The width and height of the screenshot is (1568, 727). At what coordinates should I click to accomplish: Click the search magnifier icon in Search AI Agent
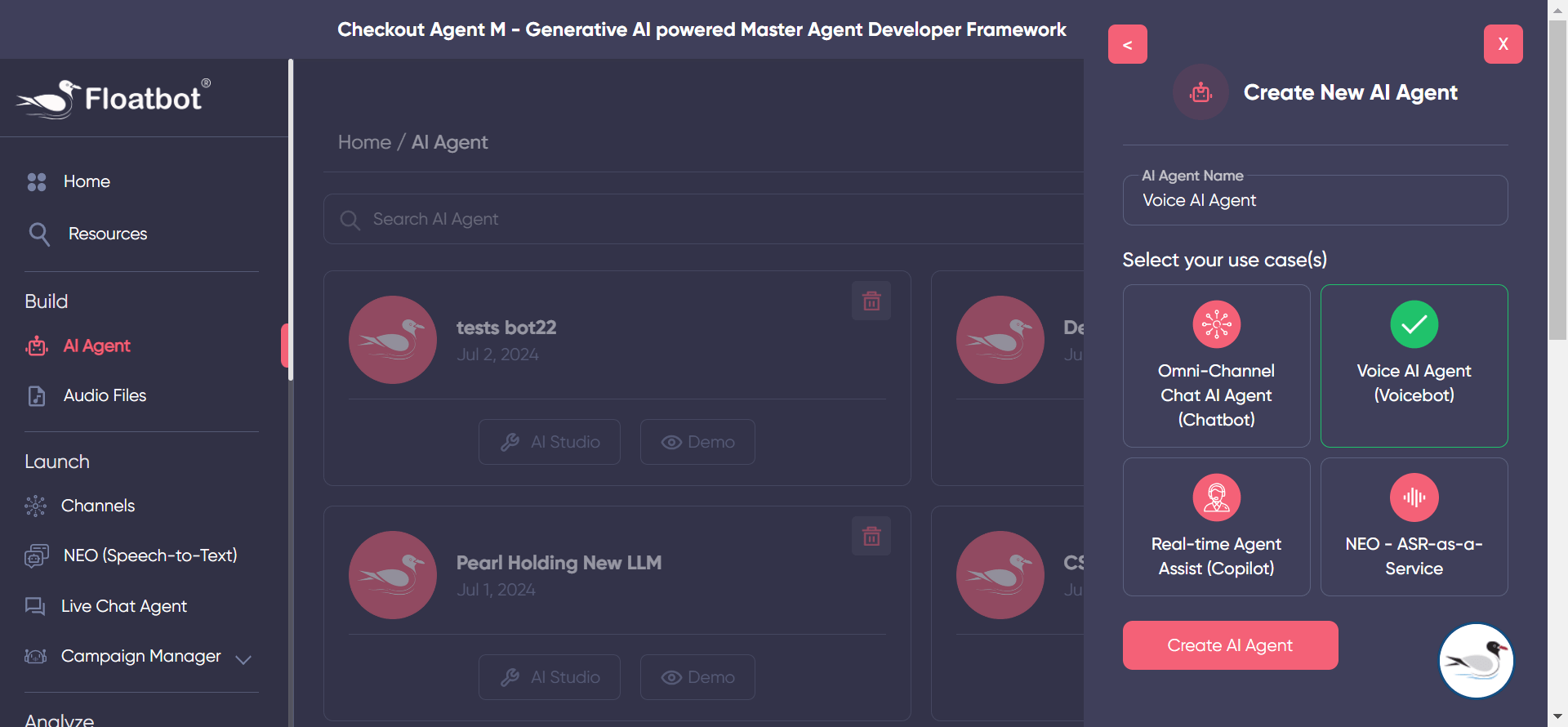click(350, 220)
